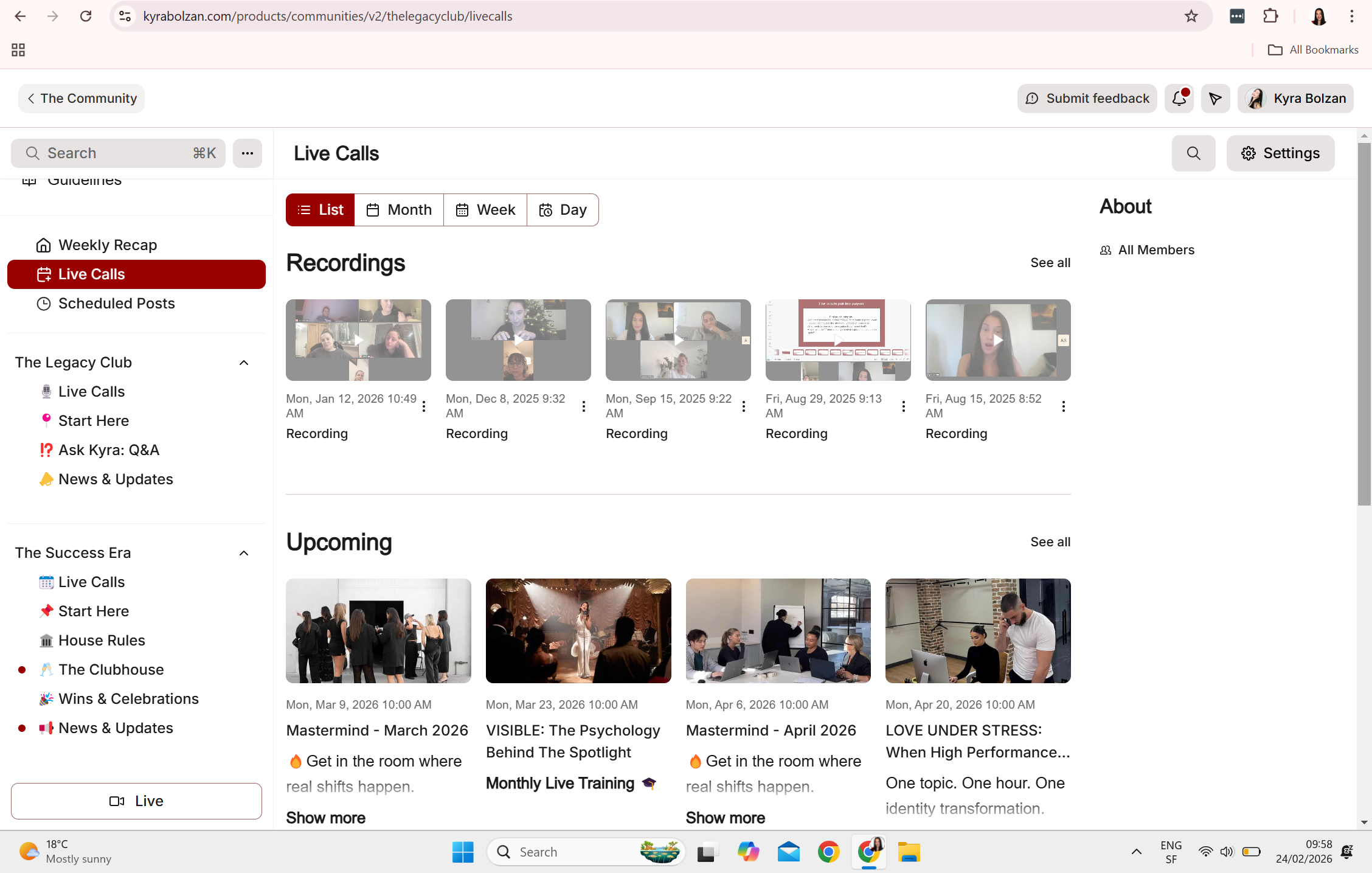
Task: Open the notifications bell icon
Action: tap(1179, 99)
